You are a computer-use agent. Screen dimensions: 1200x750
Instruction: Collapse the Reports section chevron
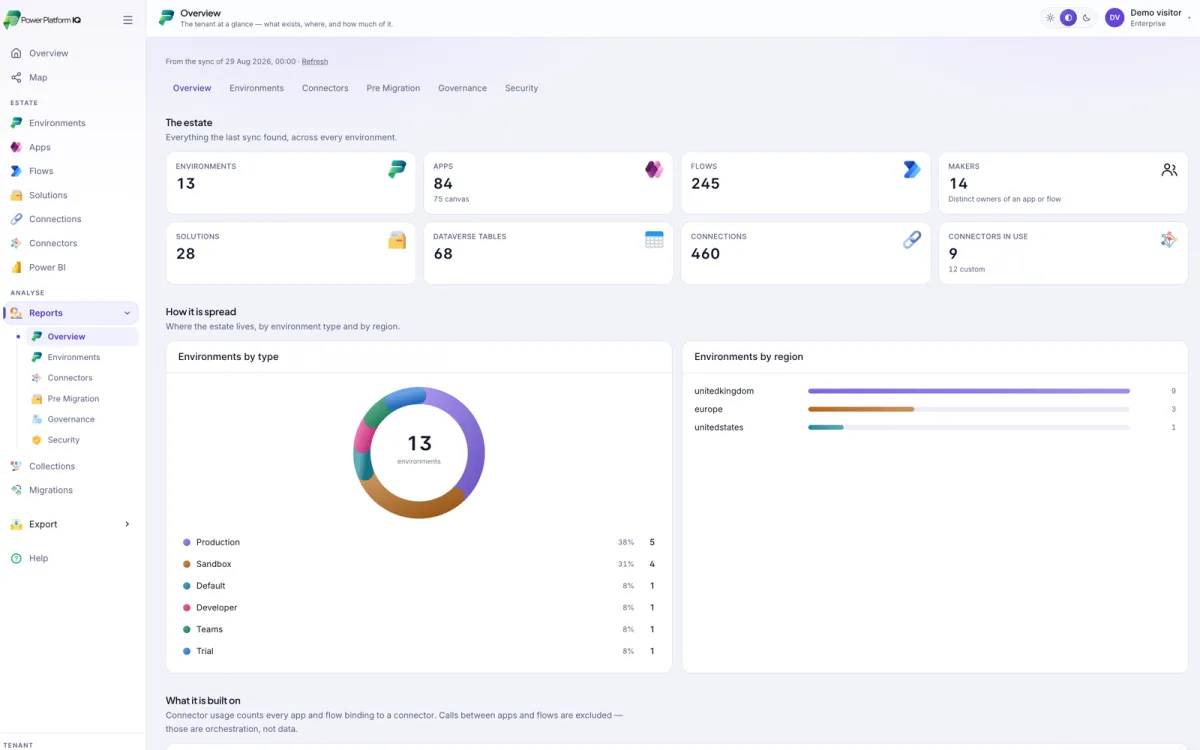(127, 313)
